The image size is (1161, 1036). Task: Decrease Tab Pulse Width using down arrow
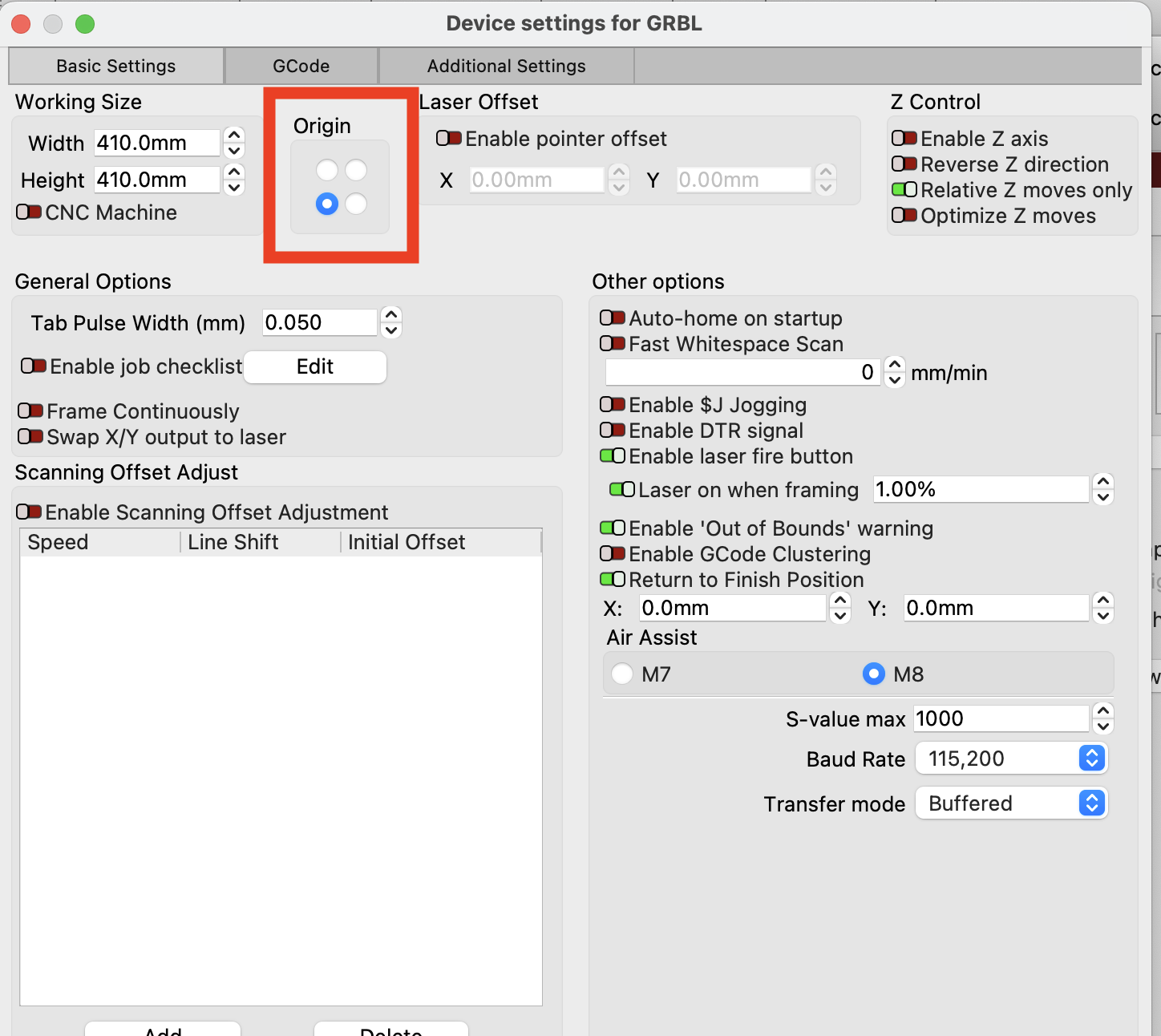[x=391, y=330]
